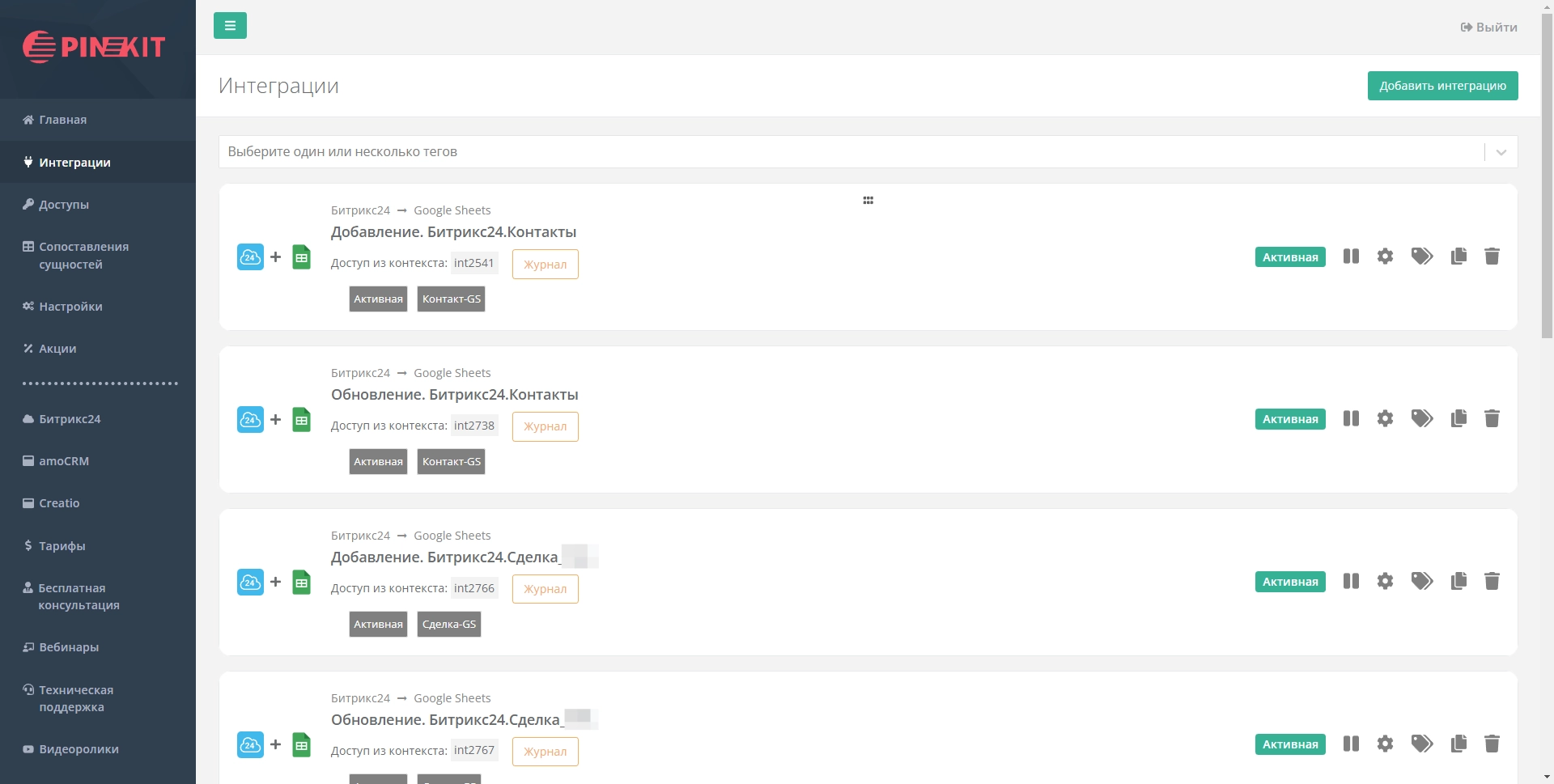Expand the tag filter dropdown arrow
The height and width of the screenshot is (784, 1554).
pos(1501,152)
